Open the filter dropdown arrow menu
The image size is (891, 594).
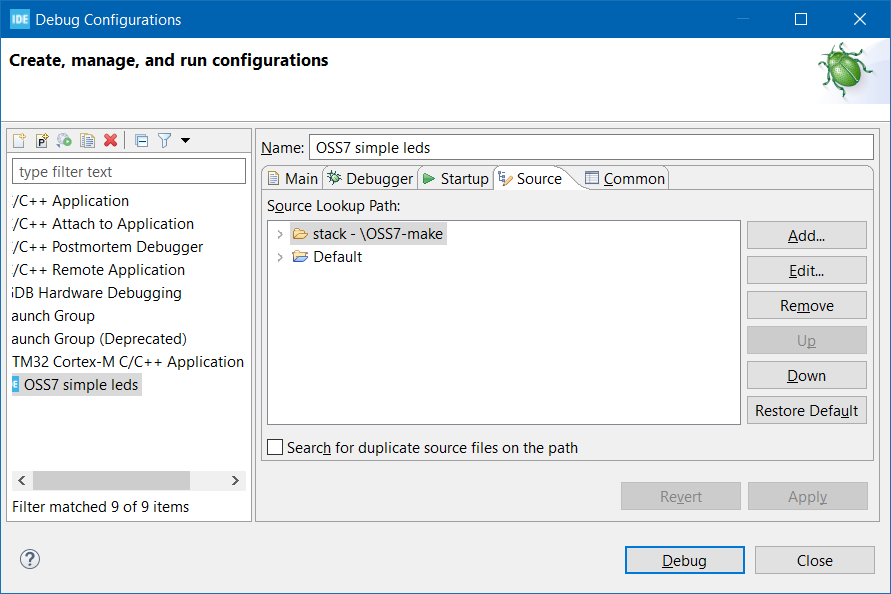coord(185,141)
